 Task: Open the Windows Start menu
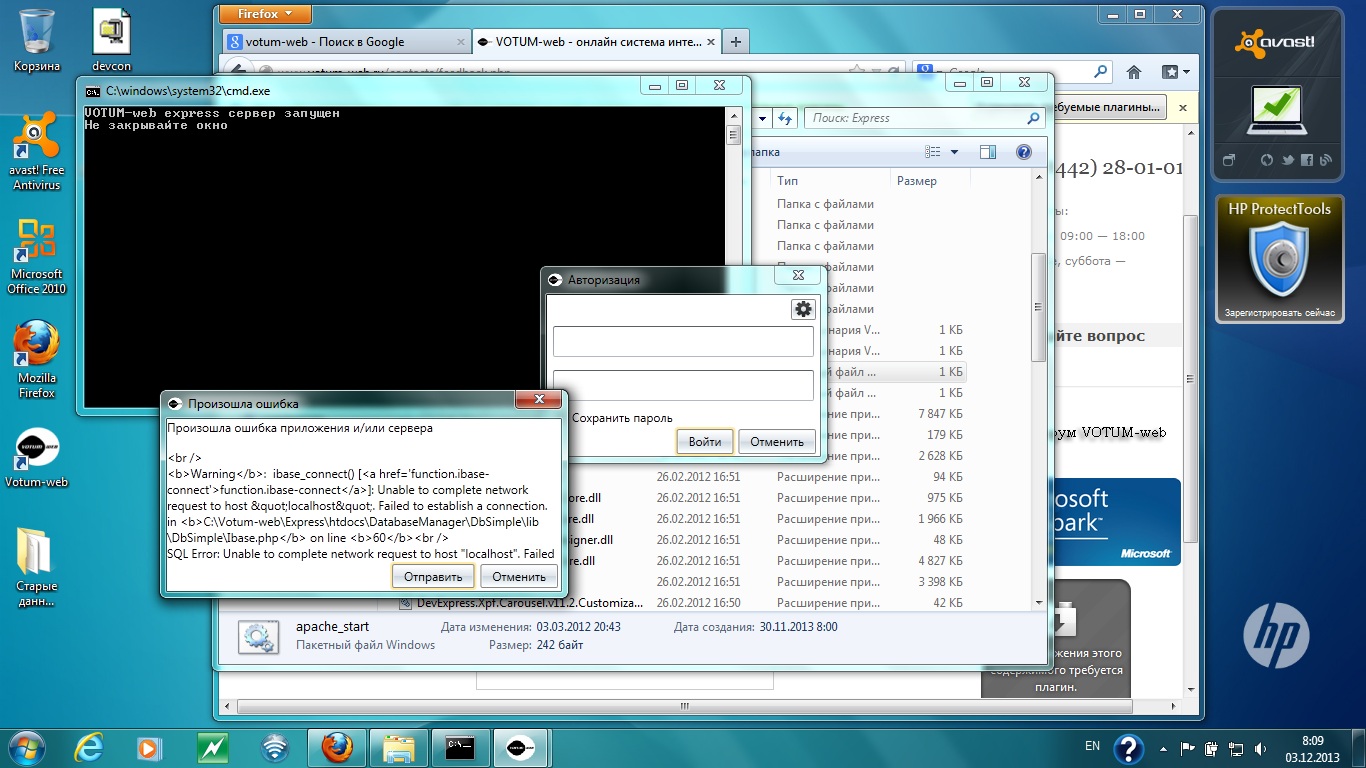26,747
